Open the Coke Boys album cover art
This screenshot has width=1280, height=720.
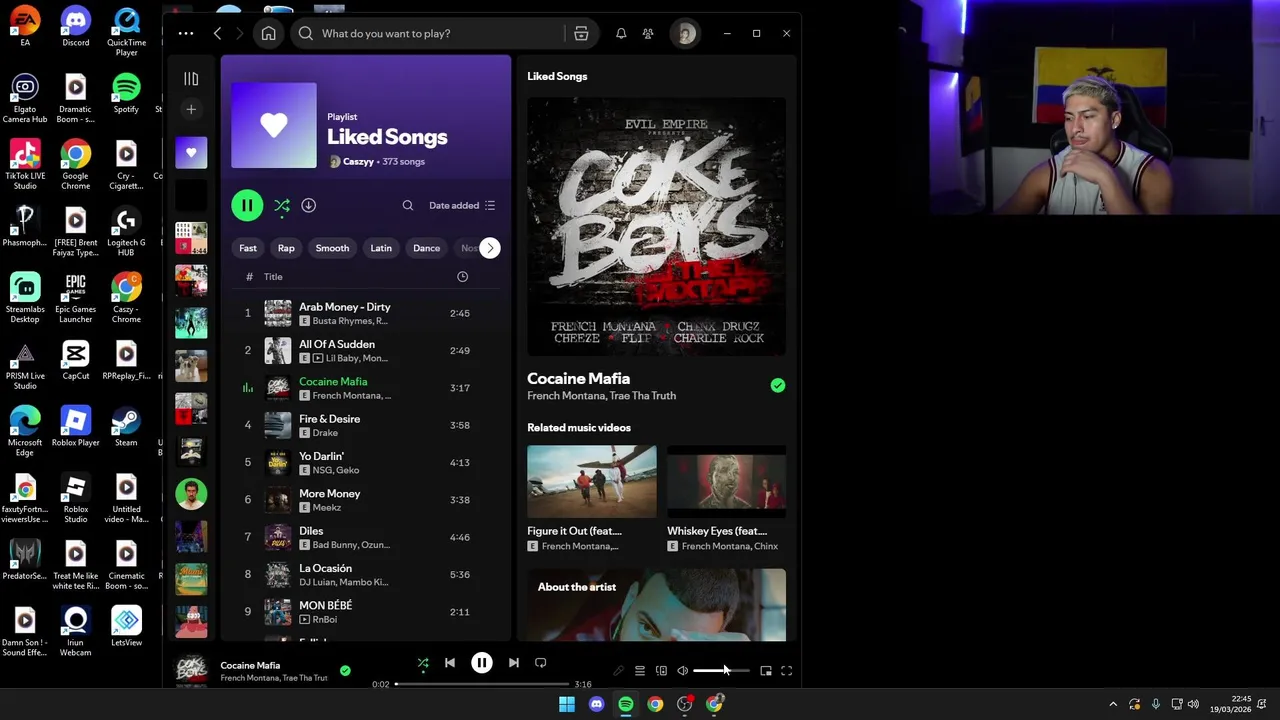[x=656, y=226]
